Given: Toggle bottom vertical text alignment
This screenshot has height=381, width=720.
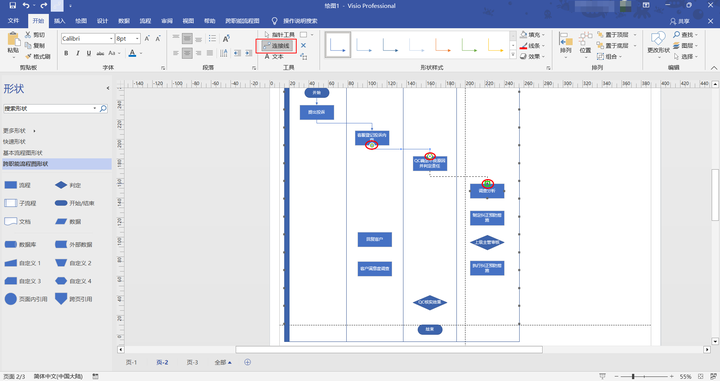Looking at the screenshot, I should [x=198, y=39].
